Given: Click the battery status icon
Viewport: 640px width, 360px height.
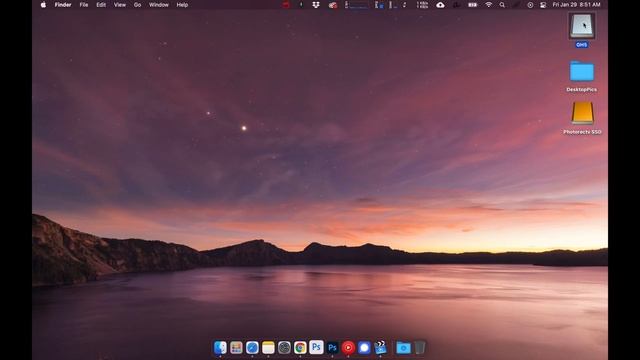Looking at the screenshot, I should (x=472, y=5).
